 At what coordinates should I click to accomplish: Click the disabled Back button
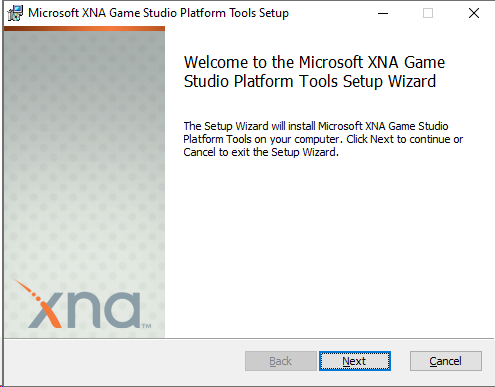(x=281, y=361)
